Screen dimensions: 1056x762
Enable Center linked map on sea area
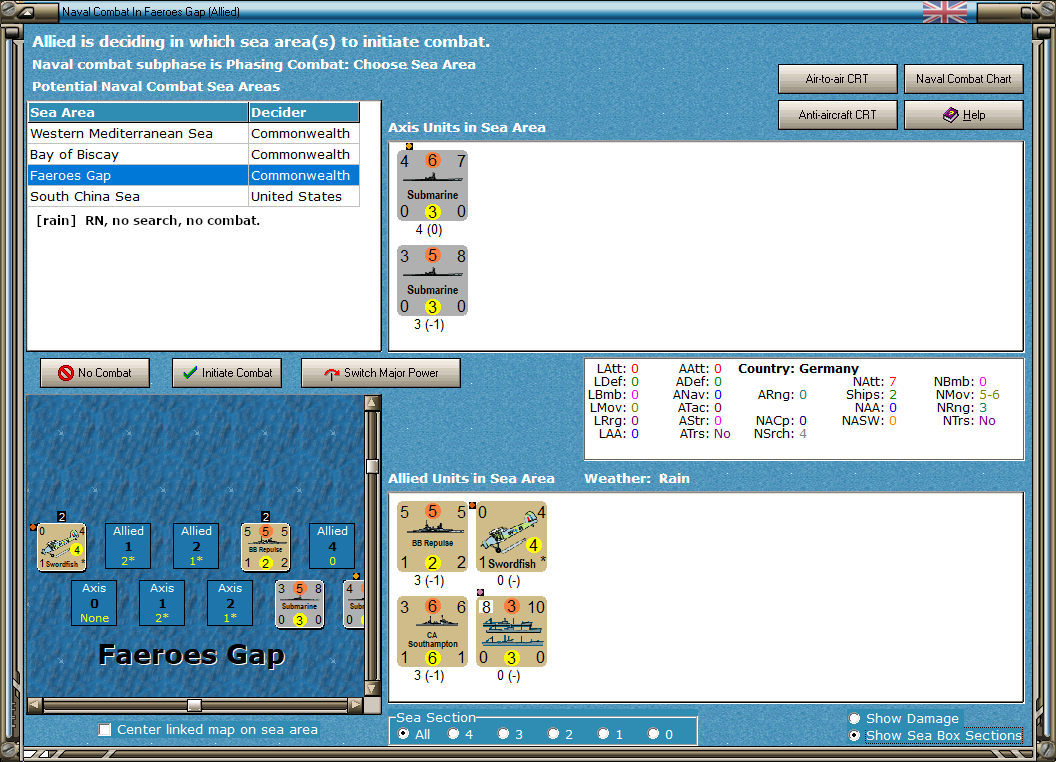[x=104, y=730]
